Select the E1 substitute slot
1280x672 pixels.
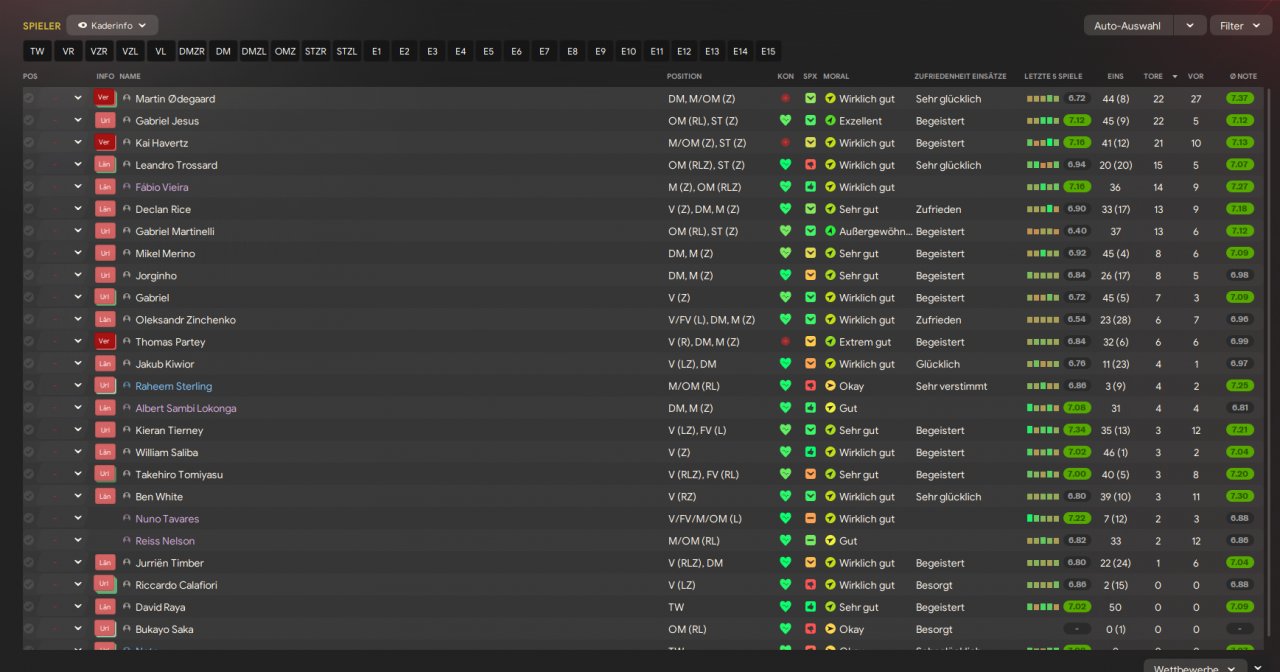click(376, 51)
